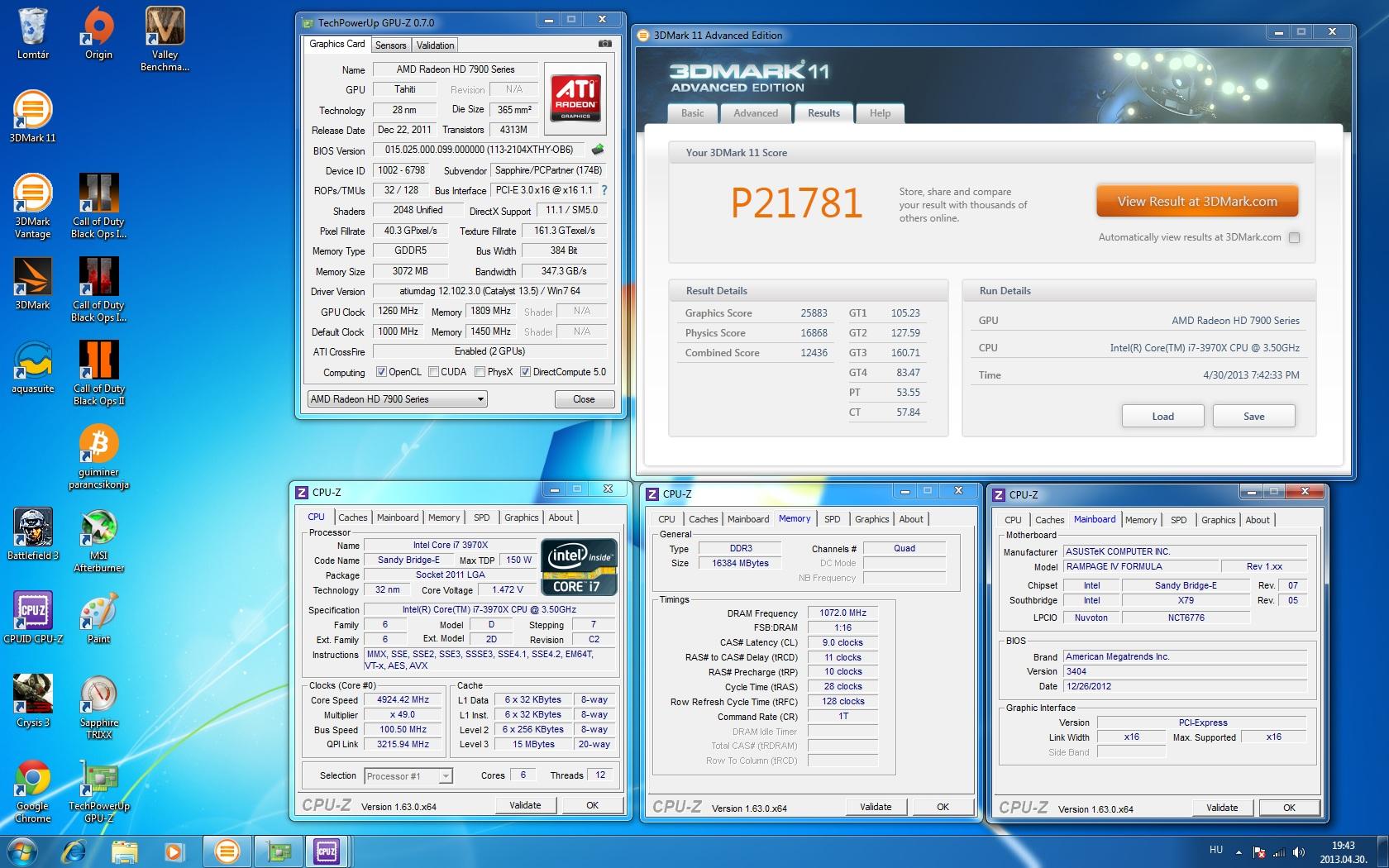The width and height of the screenshot is (1389, 868).
Task: Open Internet Explorer from the taskbar
Action: pos(74,851)
